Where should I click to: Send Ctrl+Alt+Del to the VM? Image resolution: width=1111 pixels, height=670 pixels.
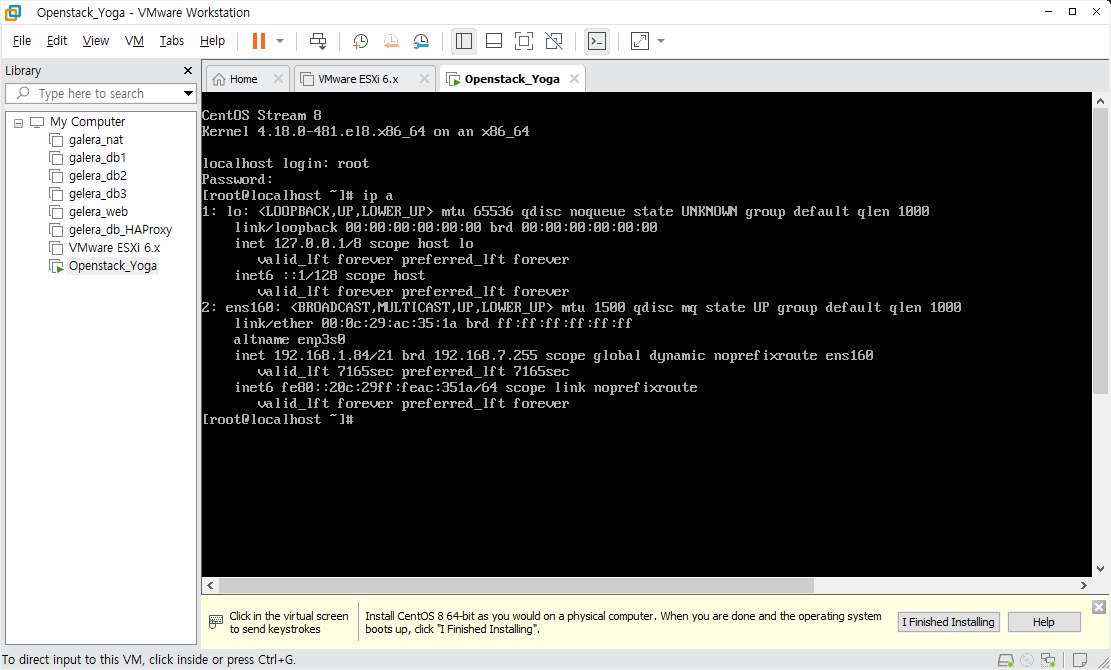tap(318, 41)
